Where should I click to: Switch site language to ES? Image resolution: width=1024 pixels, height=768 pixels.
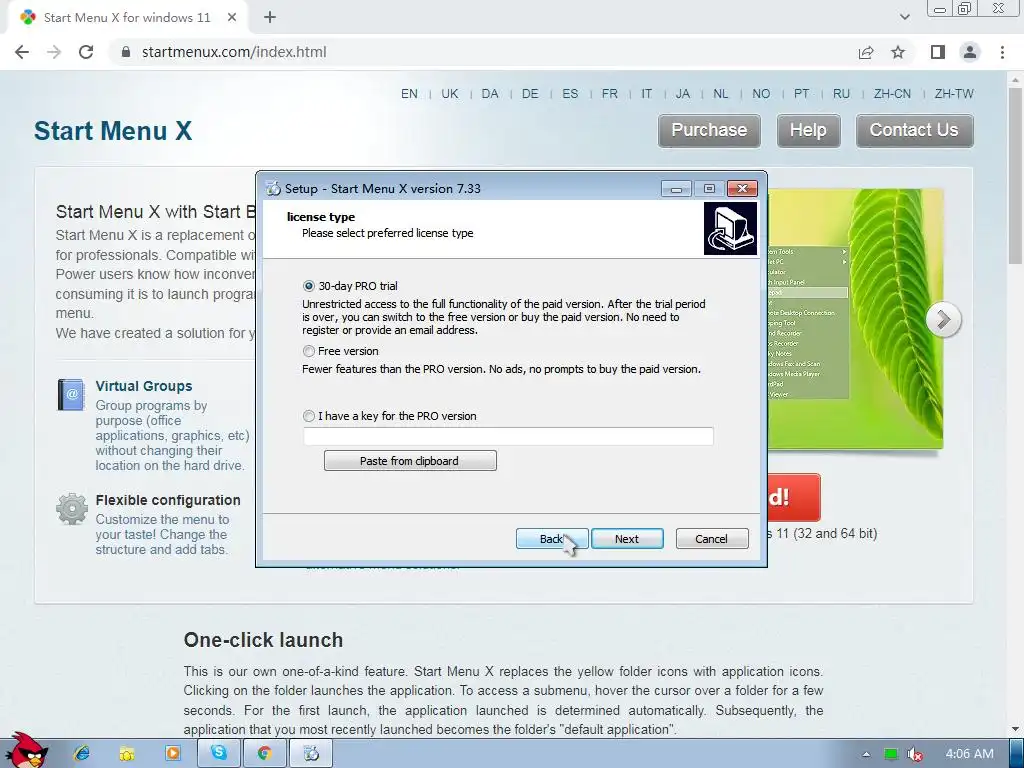570,93
